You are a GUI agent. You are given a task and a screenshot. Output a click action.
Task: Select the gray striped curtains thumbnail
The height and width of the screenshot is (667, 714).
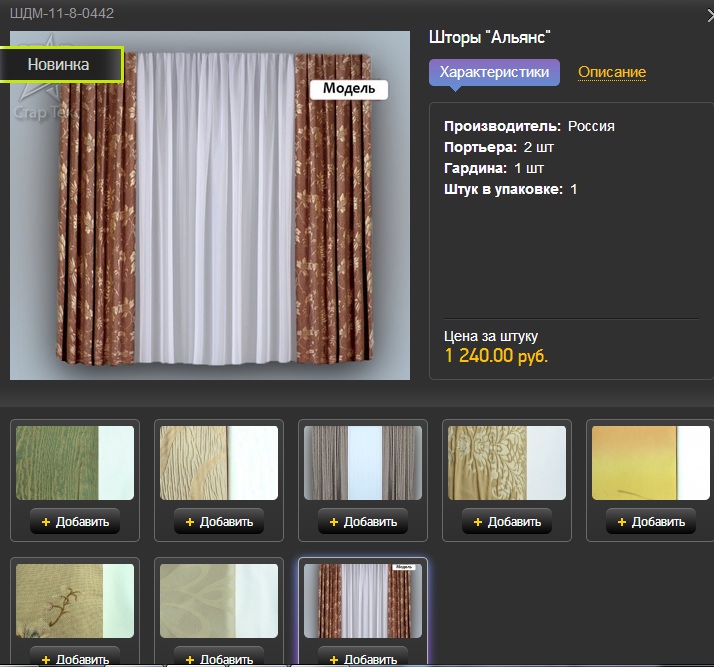pyautogui.click(x=363, y=463)
